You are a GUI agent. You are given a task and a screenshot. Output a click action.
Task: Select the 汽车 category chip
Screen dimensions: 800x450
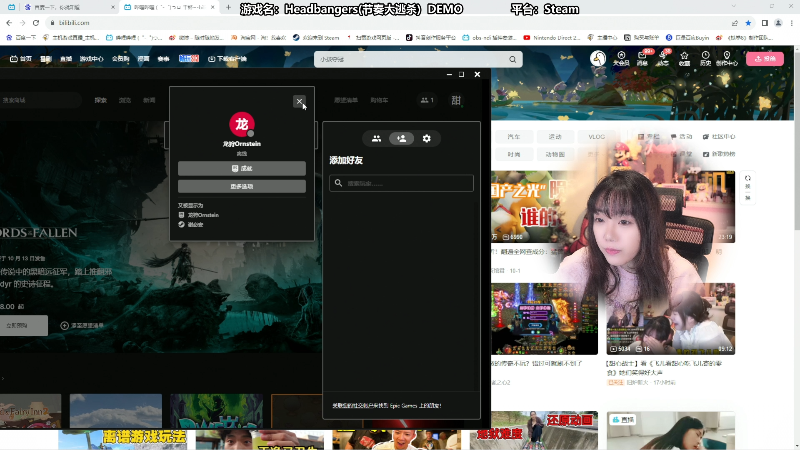coord(514,137)
